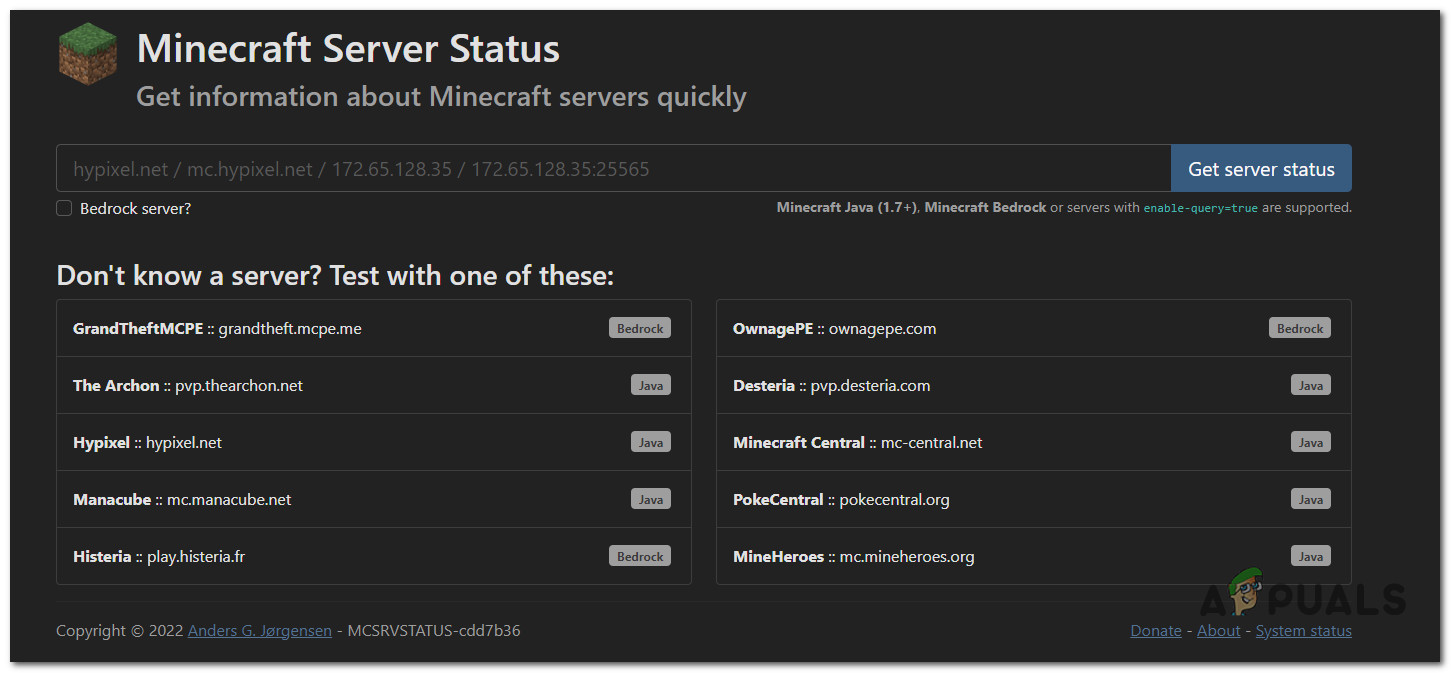This screenshot has height=673, width=1451.
Task: Open the System status link
Action: coord(1304,631)
